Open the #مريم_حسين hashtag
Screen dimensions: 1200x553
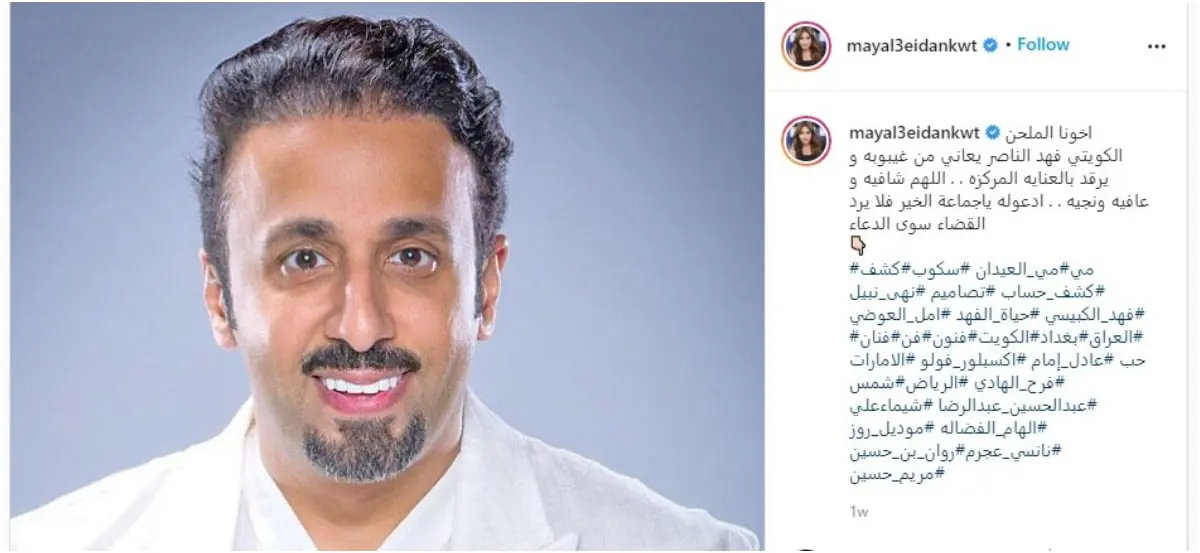896,474
